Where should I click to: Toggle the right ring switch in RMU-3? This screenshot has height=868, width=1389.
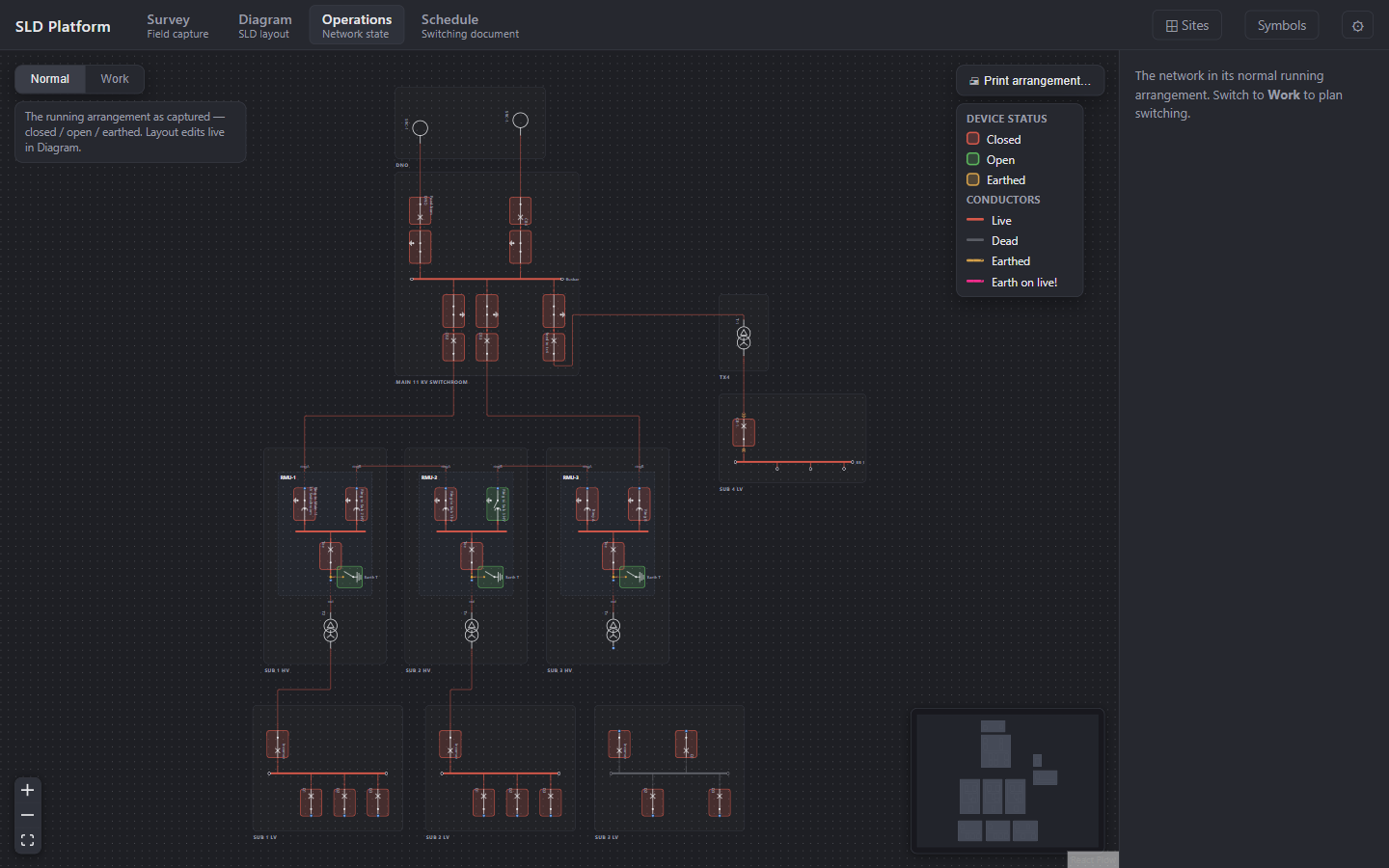click(x=640, y=504)
